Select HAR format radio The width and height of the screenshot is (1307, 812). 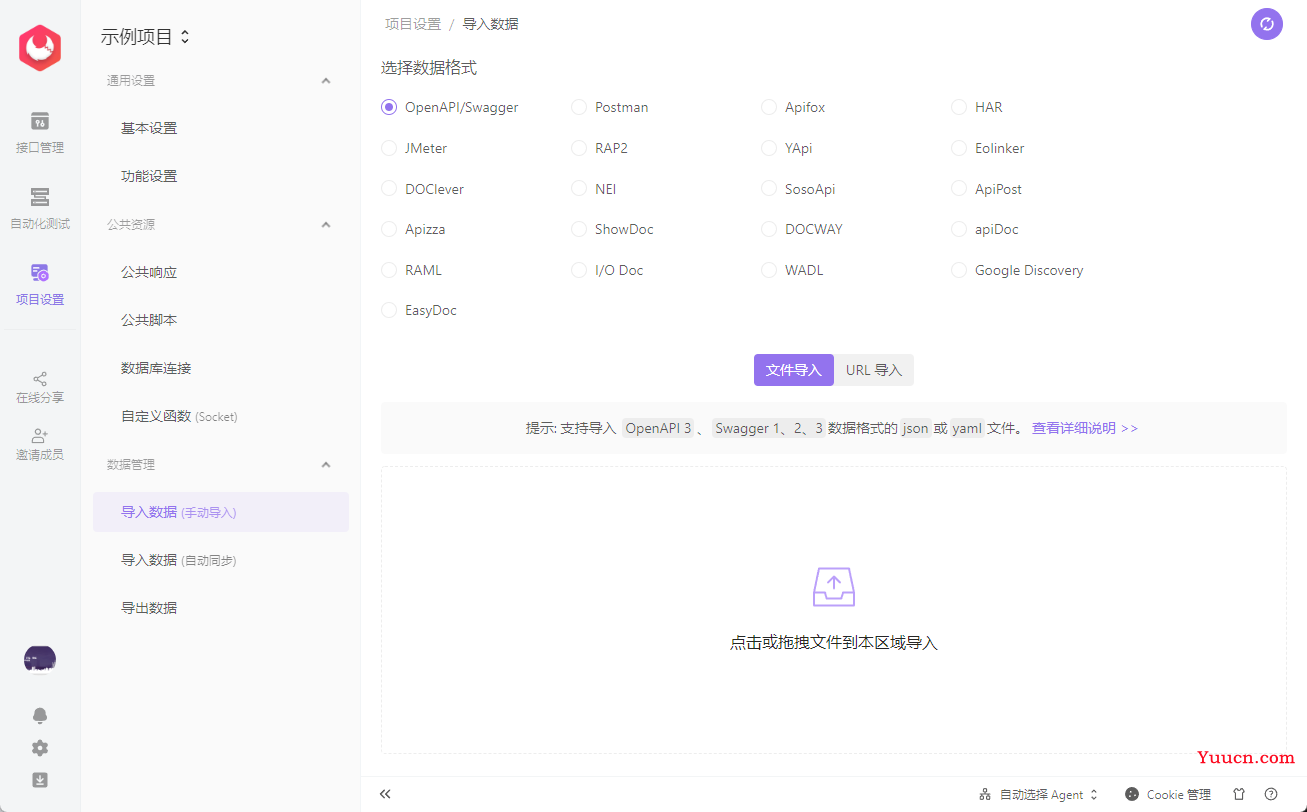point(959,107)
